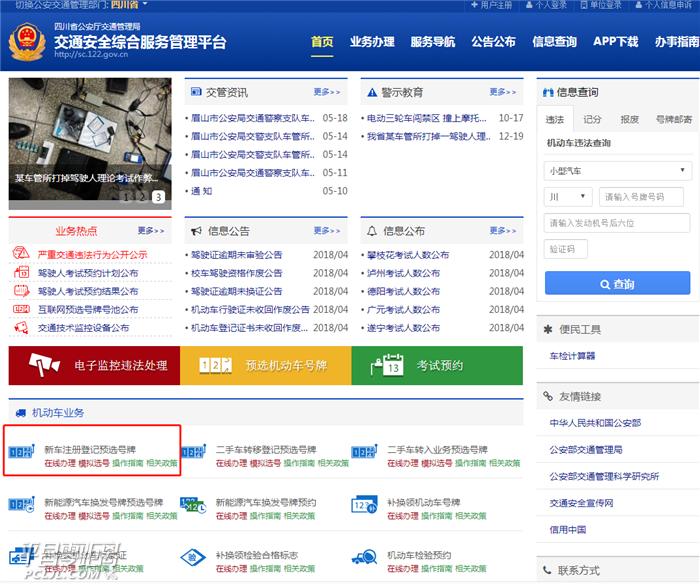This screenshot has height=585, width=700.
Task: Click plate icon for 二手车转移登记预选号牌
Action: [193, 451]
